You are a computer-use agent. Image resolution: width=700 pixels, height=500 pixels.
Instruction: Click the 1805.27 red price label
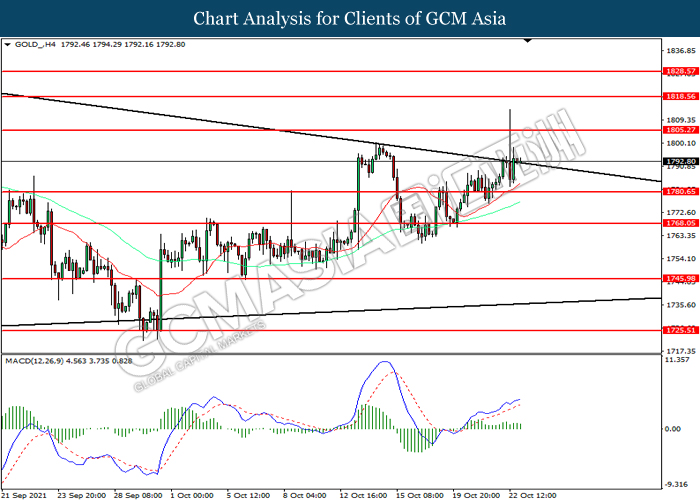[680, 130]
